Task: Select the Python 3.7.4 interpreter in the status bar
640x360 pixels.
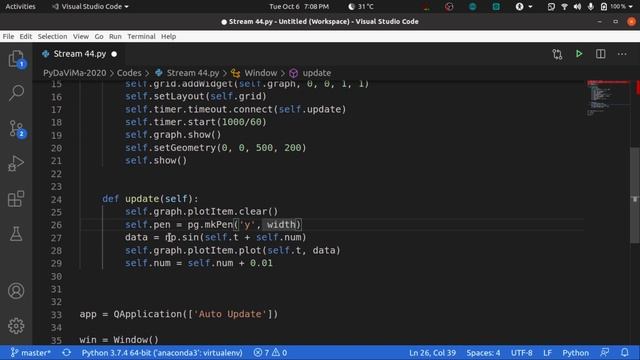Action: click(x=162, y=353)
